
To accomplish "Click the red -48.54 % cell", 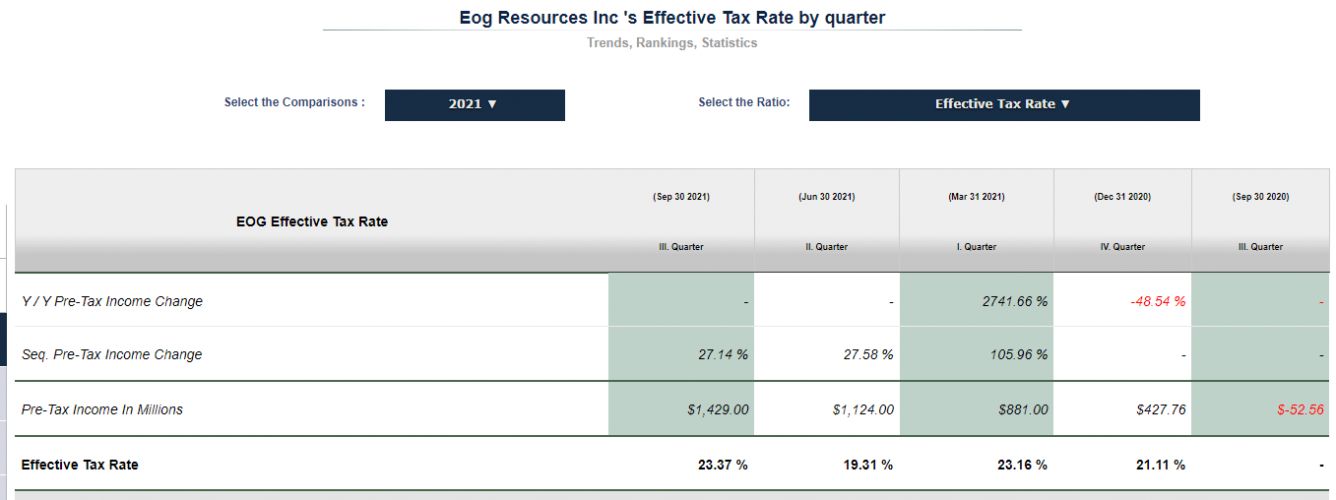I will coord(1158,301).
